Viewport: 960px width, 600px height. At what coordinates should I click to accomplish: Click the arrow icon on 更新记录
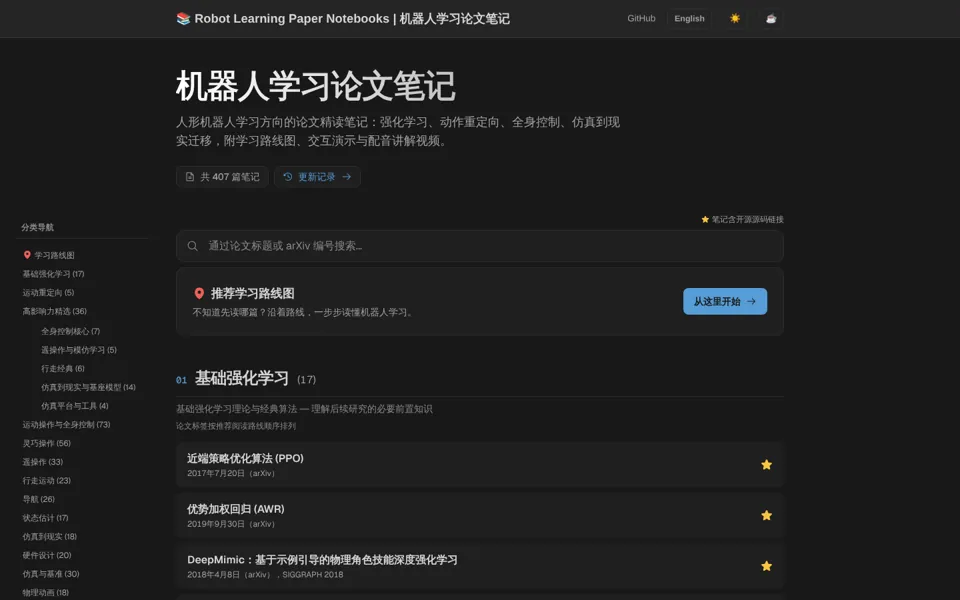click(x=347, y=177)
